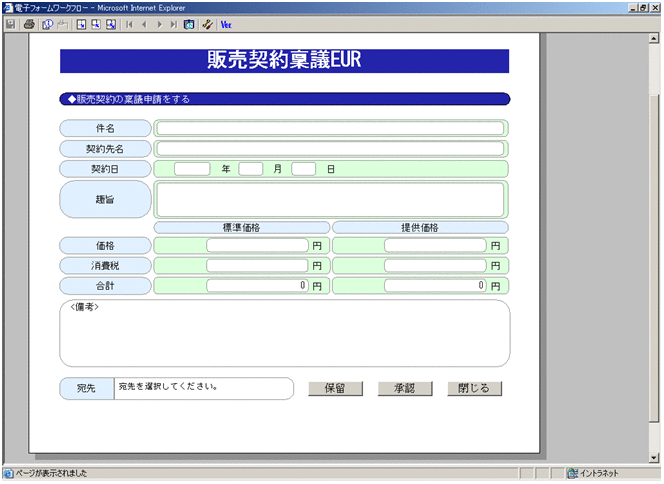Open the 宛先 recipient selection field

203,388
